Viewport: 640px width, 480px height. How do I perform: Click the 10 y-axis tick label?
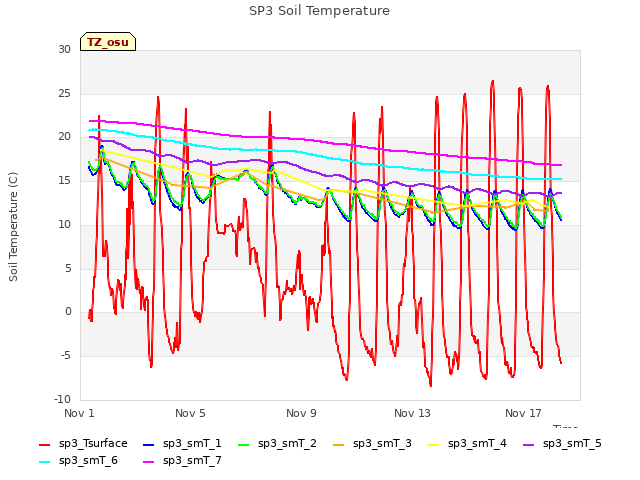click(x=64, y=224)
